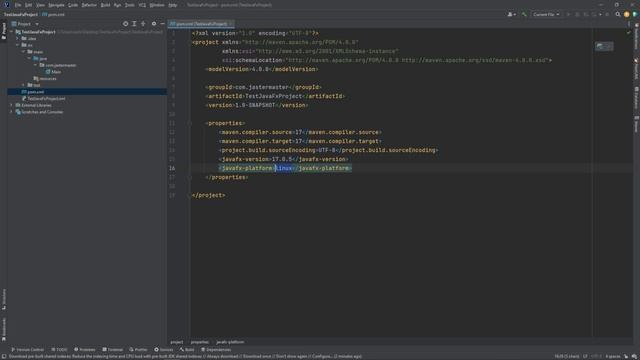The width and height of the screenshot is (640, 360).
Task: Click the 4 spaces indent status widget
Action: (613, 357)
